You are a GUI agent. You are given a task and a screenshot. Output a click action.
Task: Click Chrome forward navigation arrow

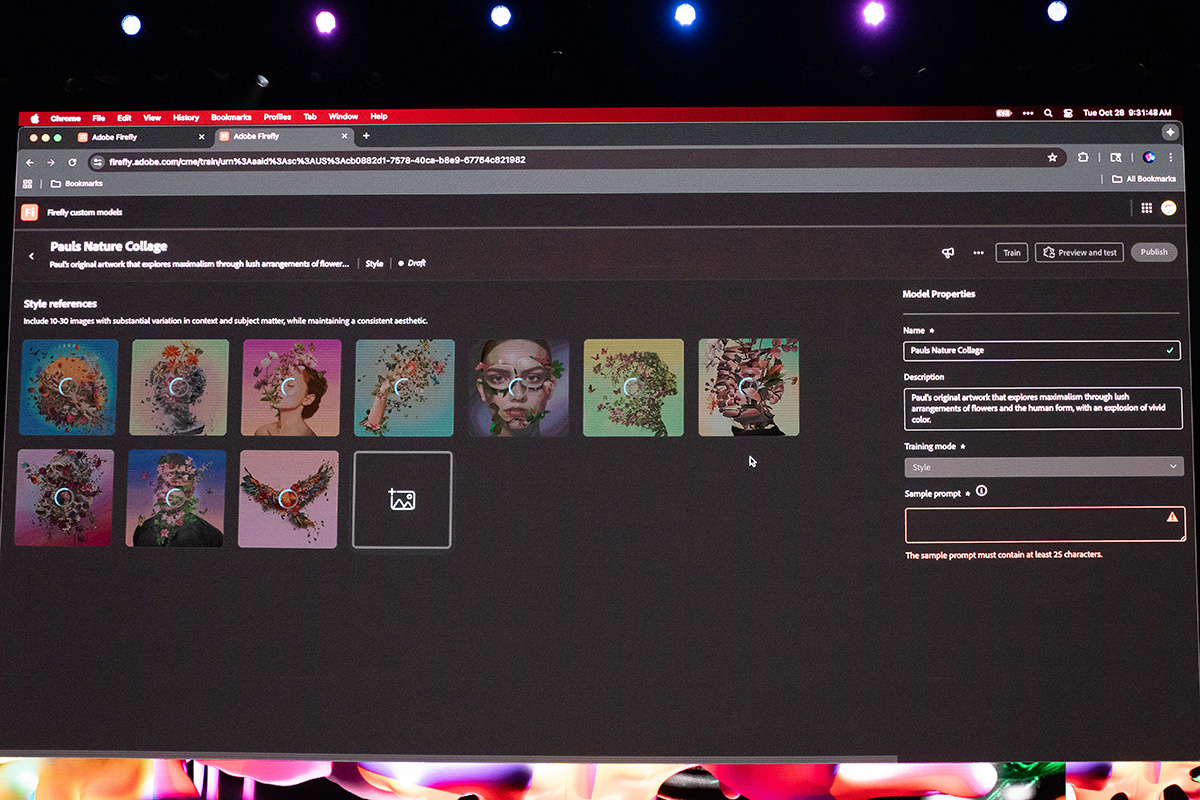pyautogui.click(x=50, y=161)
